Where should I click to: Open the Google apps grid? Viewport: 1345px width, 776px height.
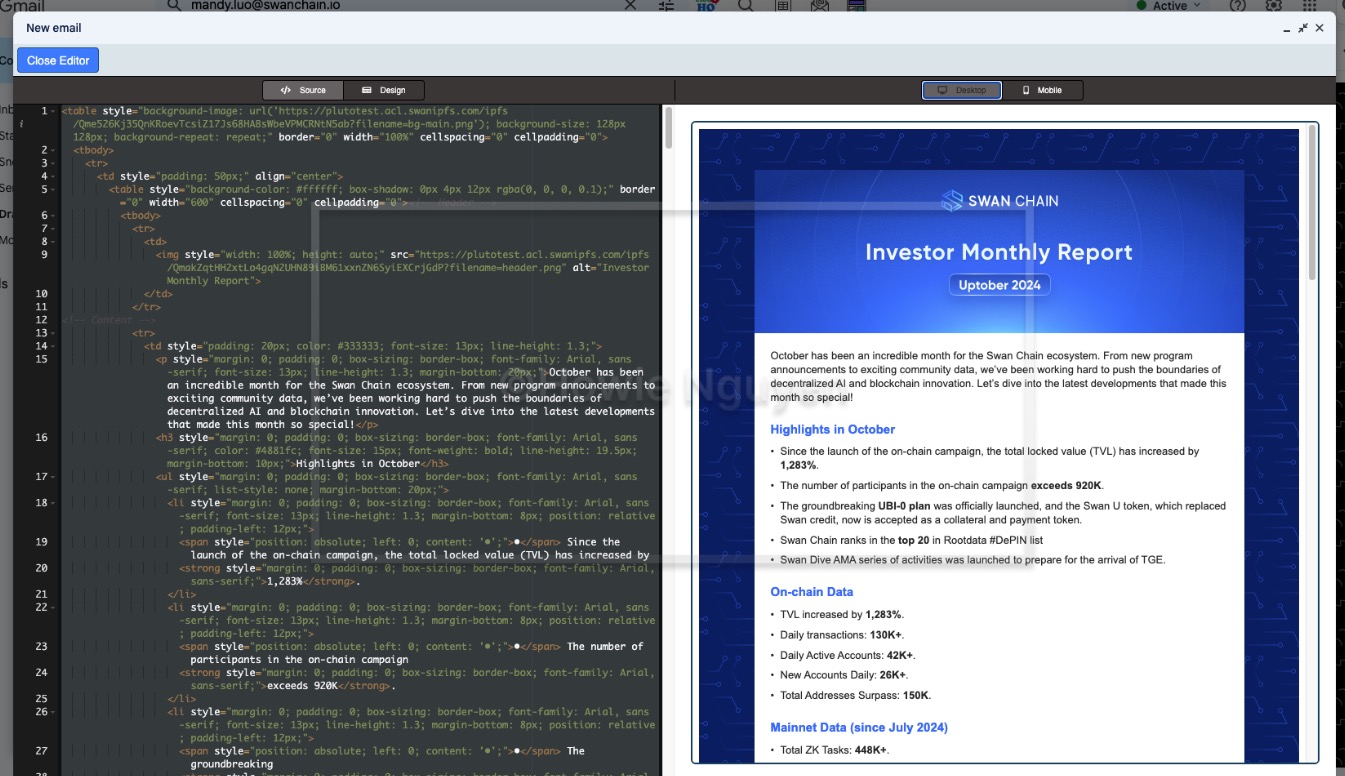[1309, 5]
